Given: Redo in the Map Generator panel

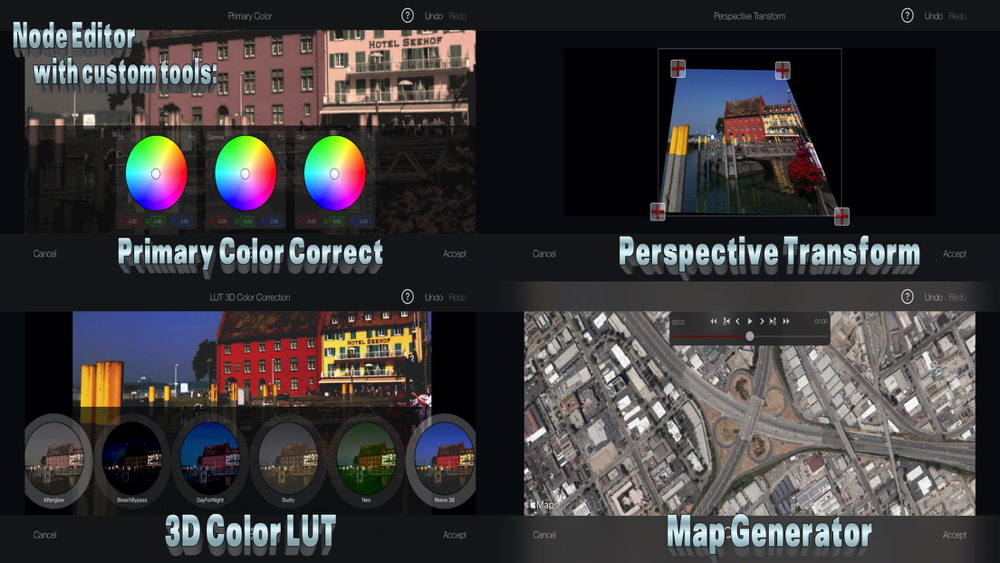Looking at the screenshot, I should (957, 297).
